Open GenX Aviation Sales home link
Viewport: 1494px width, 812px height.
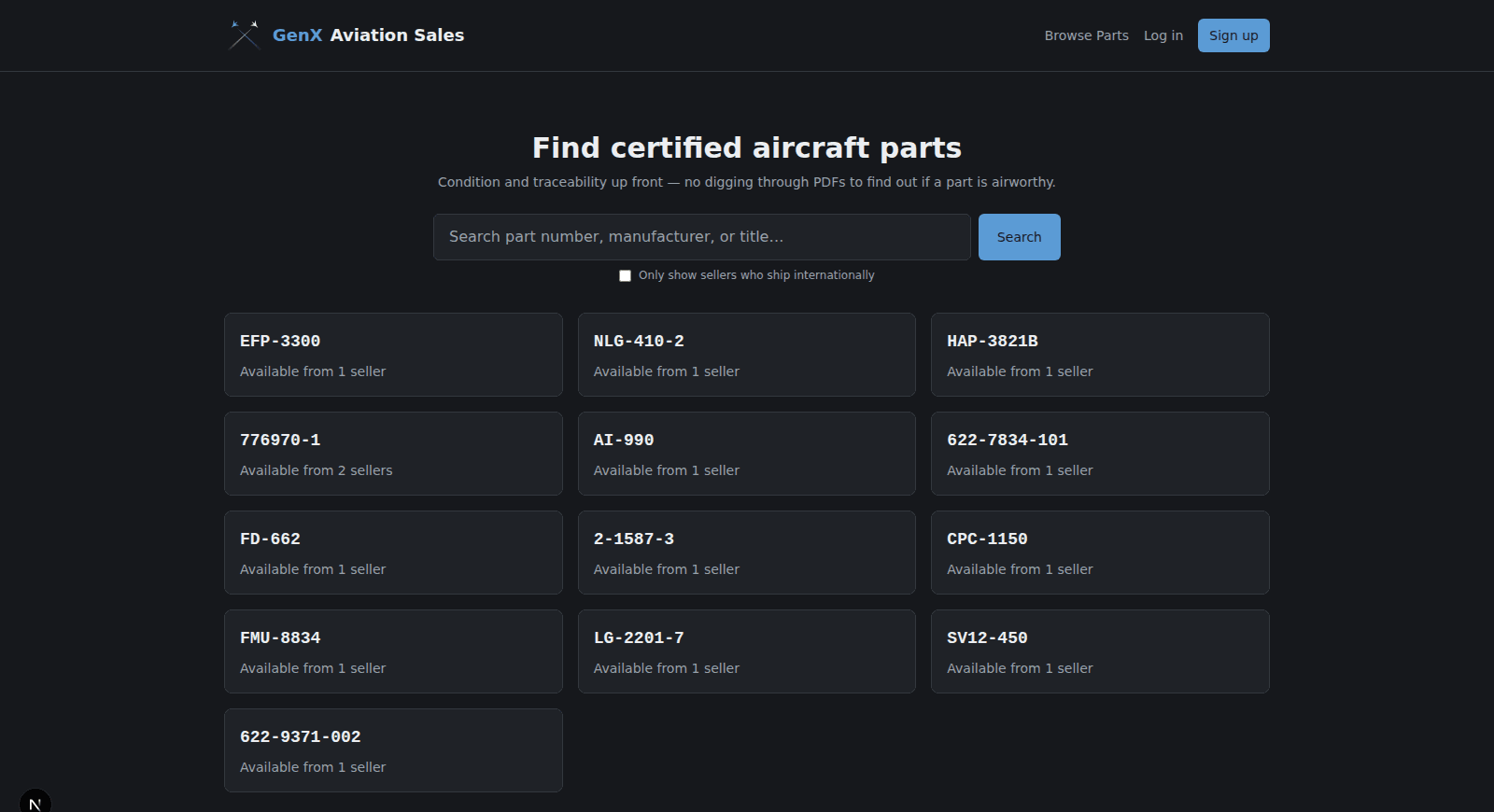tap(345, 35)
